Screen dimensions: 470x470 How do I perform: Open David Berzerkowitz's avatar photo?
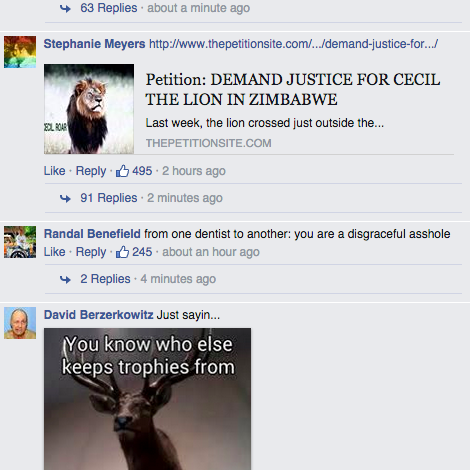point(20,323)
